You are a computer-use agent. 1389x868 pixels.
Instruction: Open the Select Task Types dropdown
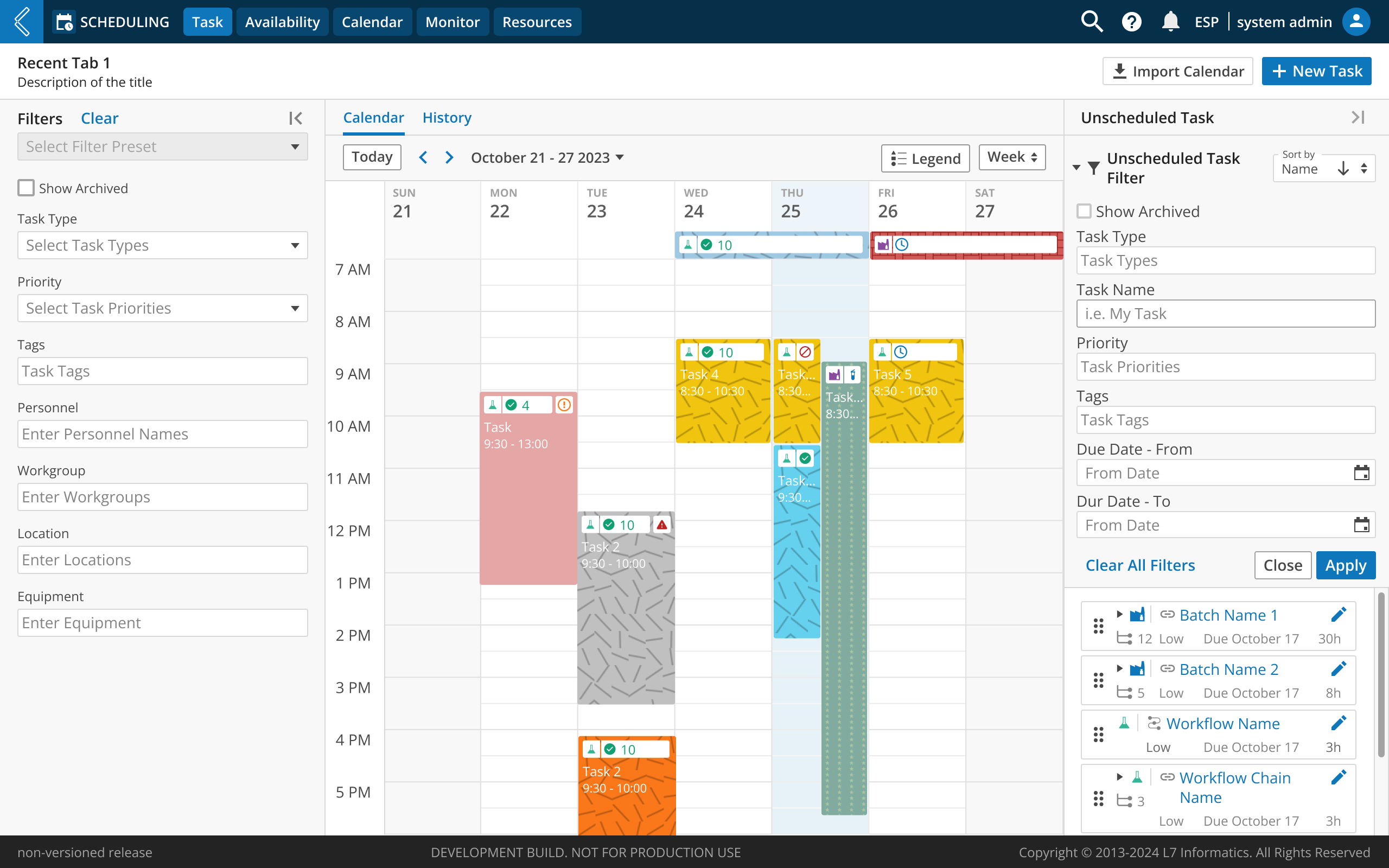(x=162, y=246)
